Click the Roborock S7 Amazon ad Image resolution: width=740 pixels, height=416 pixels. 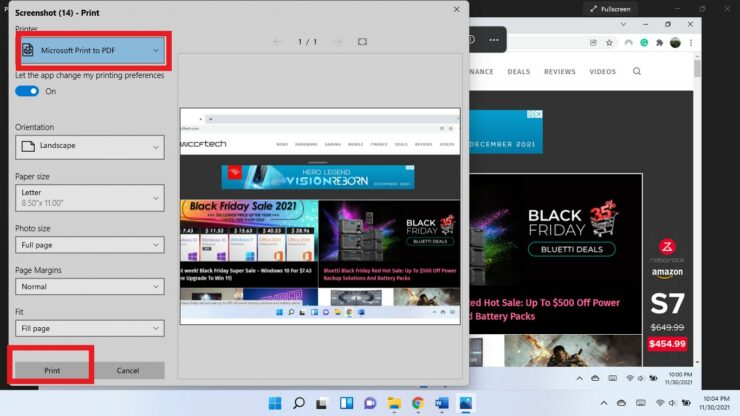tap(667, 295)
